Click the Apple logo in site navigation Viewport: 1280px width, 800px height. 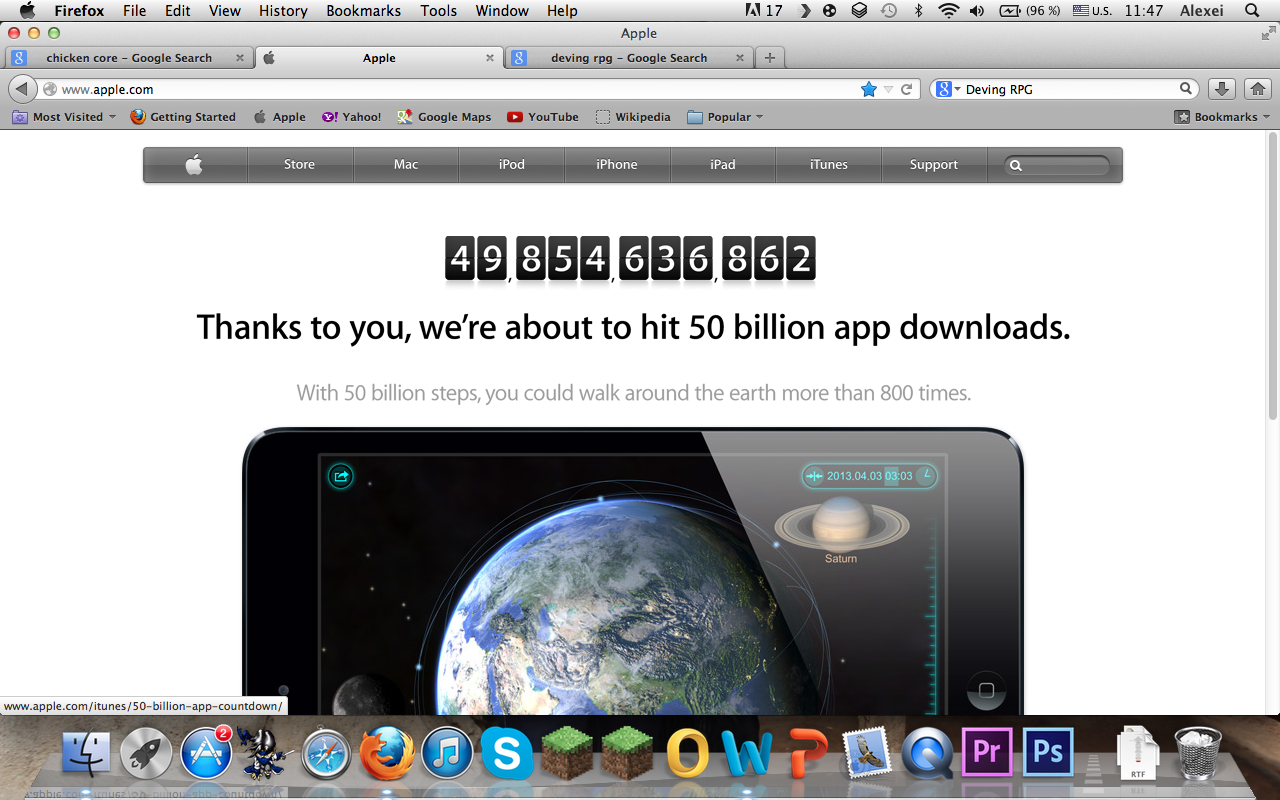click(x=194, y=165)
